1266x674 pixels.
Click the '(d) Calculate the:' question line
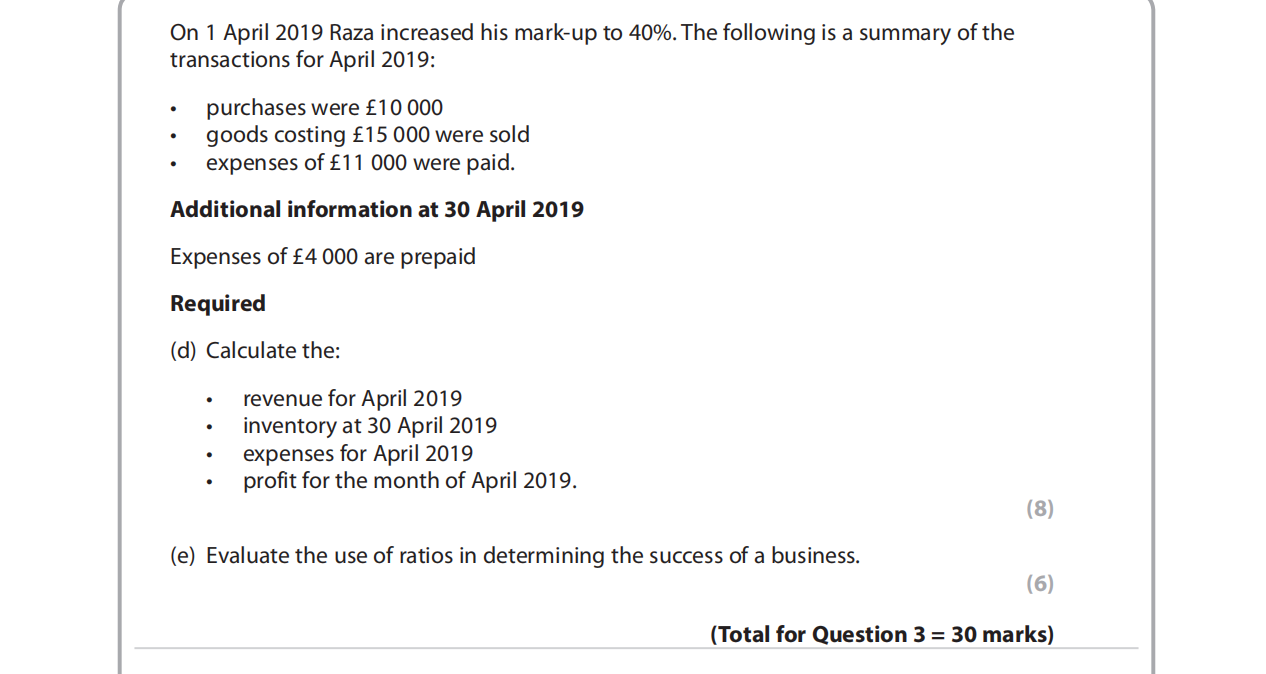coord(255,351)
